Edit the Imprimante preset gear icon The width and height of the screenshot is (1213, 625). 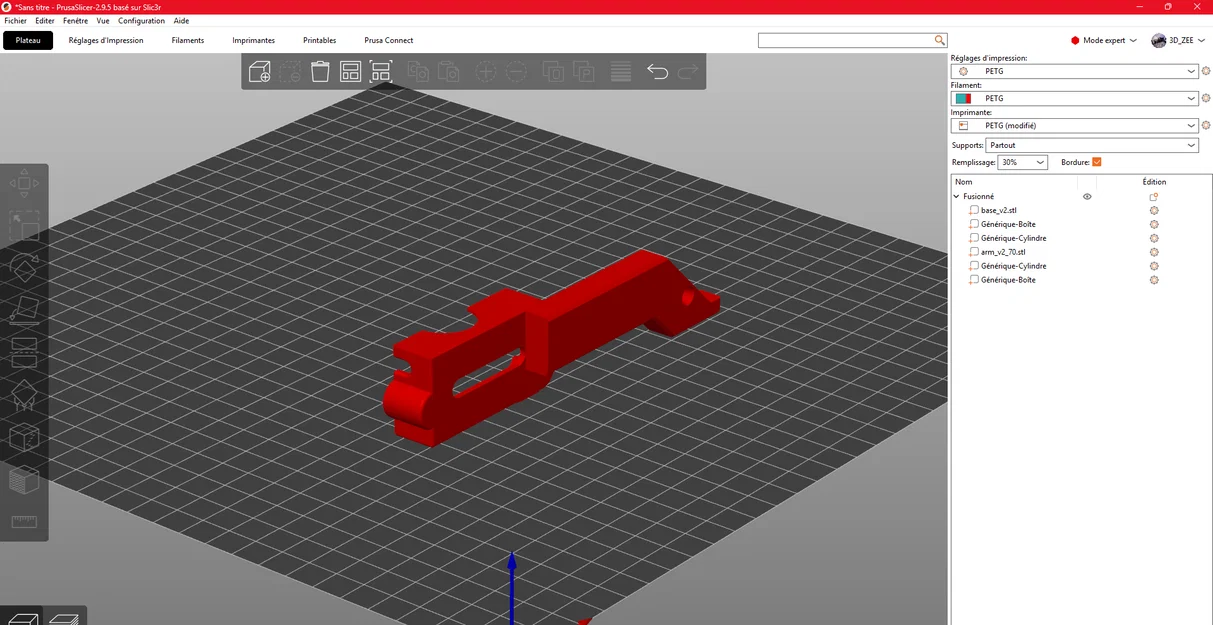(x=1206, y=125)
